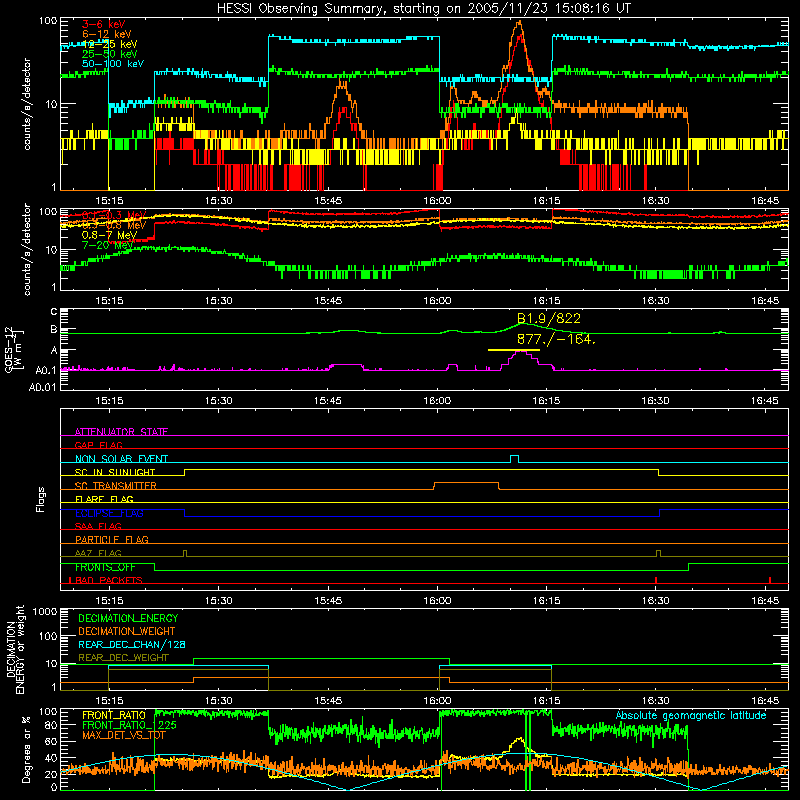Click the B1.9/822 flare annotation
The image size is (800, 800).
[549, 319]
